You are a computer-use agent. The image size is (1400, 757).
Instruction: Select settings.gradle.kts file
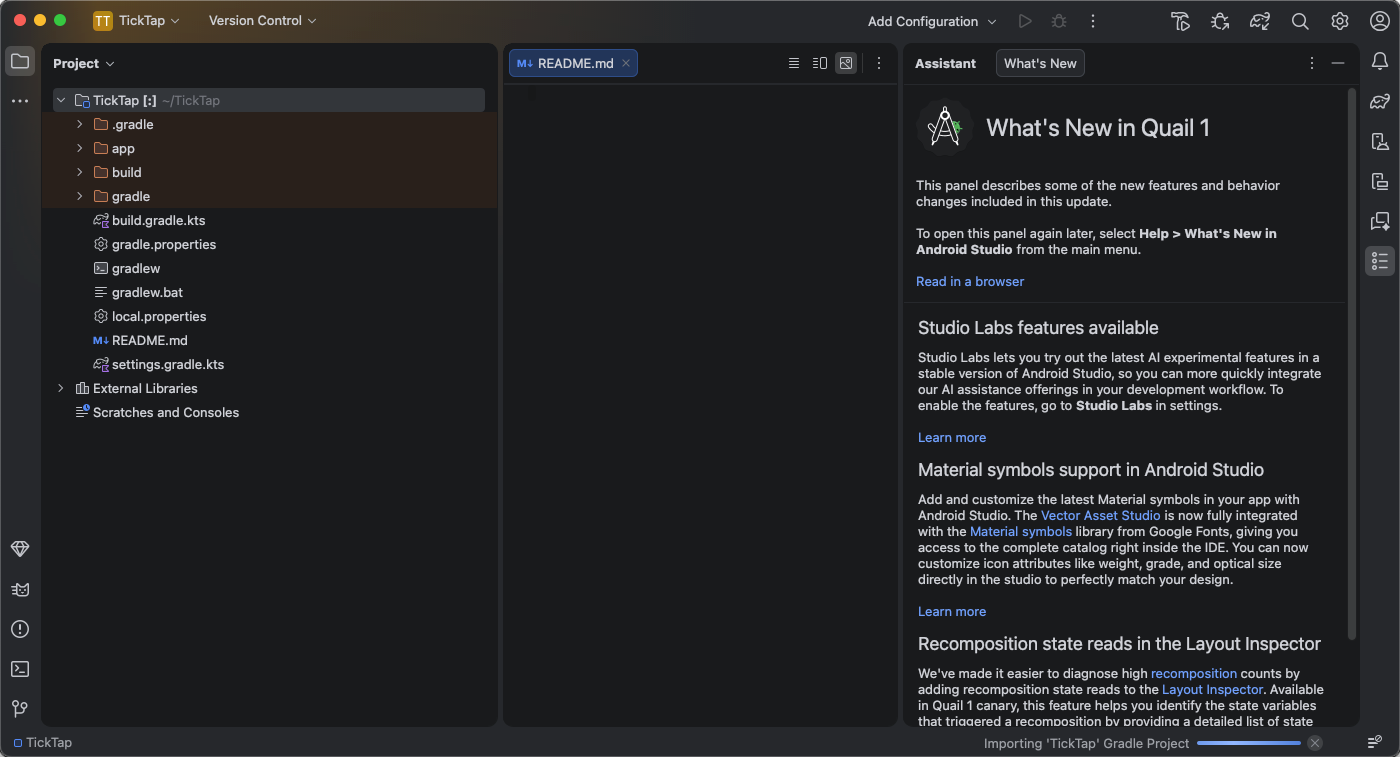pos(168,364)
